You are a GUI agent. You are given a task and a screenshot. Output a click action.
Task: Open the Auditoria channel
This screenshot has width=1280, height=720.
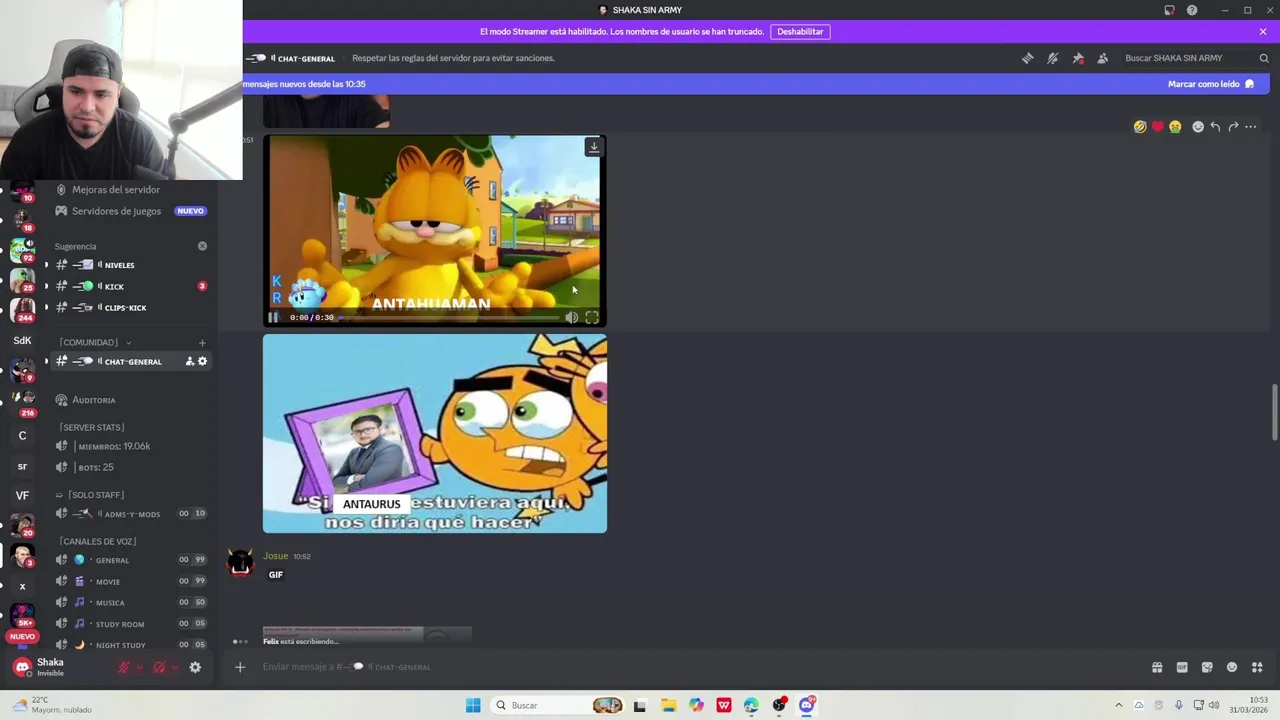pyautogui.click(x=94, y=400)
